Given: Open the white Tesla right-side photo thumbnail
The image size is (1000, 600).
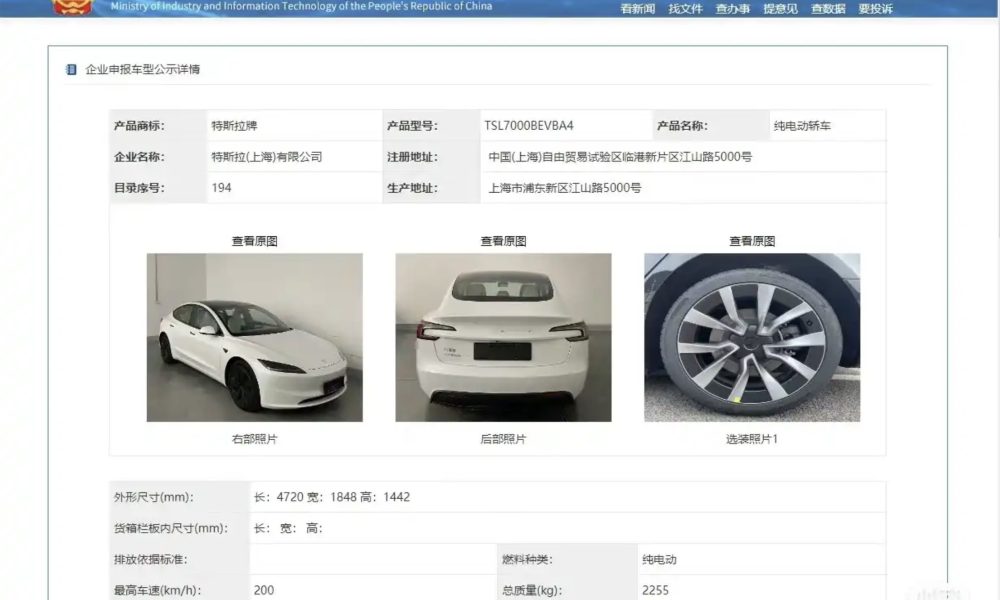Looking at the screenshot, I should tap(254, 337).
